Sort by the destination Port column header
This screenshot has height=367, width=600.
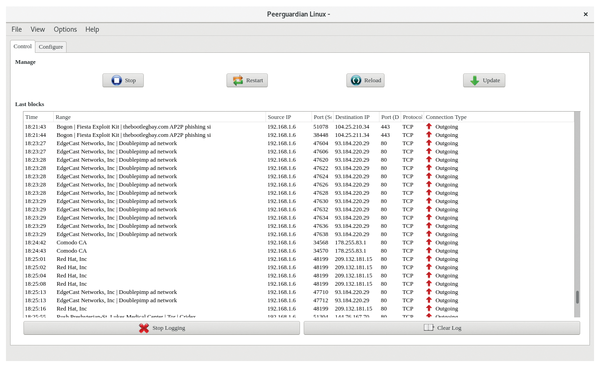click(390, 117)
